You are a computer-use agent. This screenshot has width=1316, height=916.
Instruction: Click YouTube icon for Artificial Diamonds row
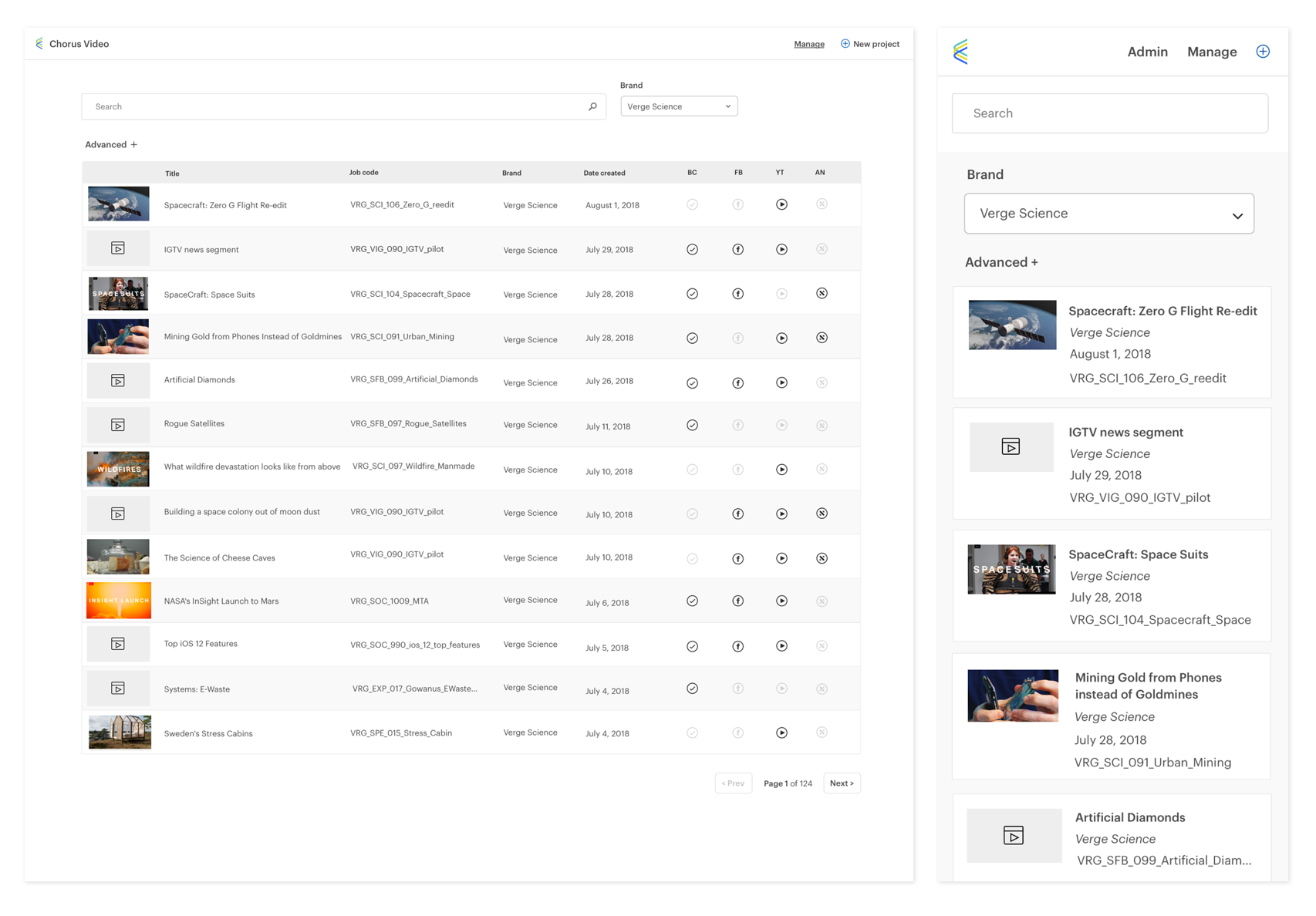(x=781, y=382)
